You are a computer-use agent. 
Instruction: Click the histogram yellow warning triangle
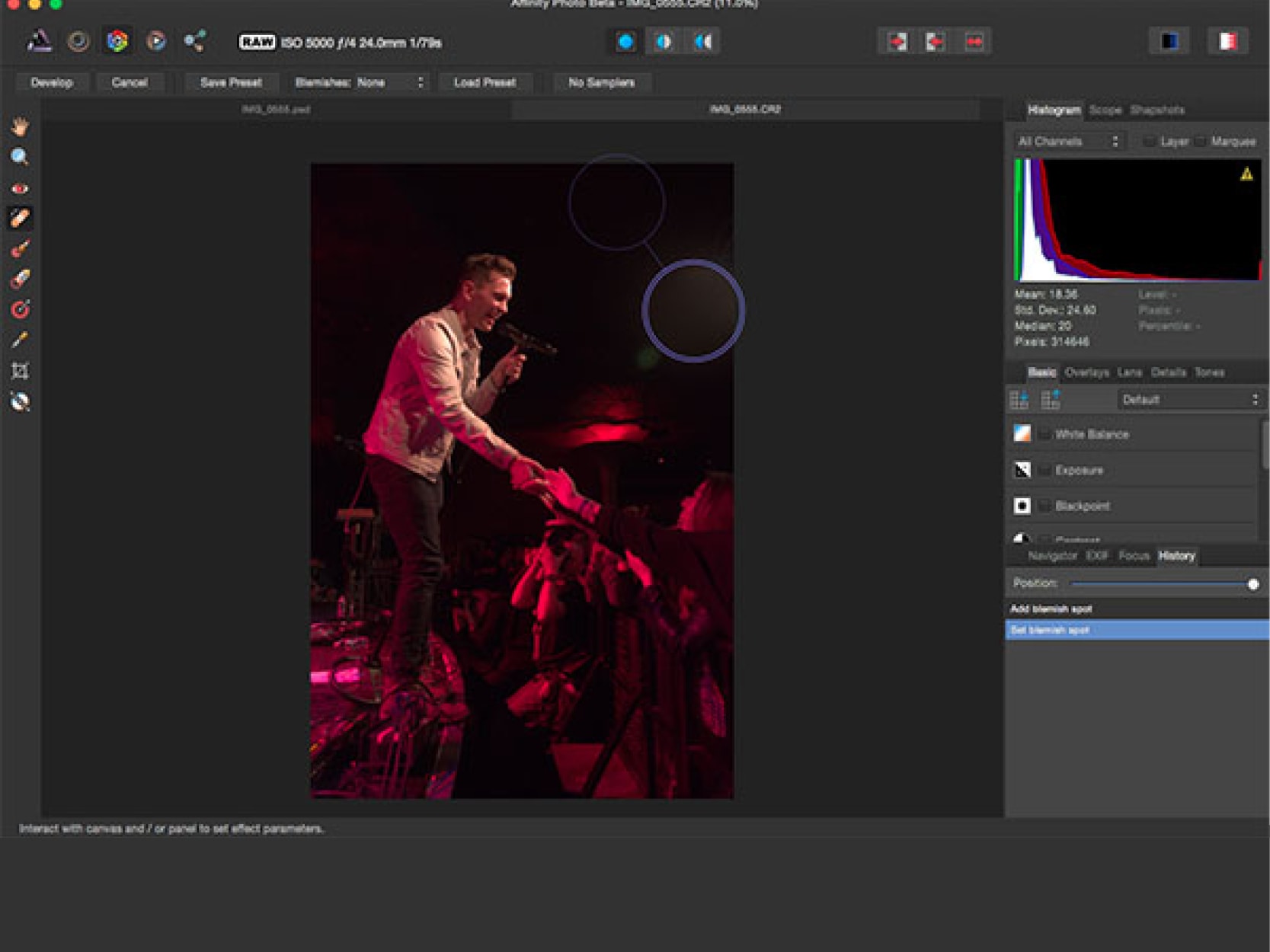pyautogui.click(x=1246, y=174)
